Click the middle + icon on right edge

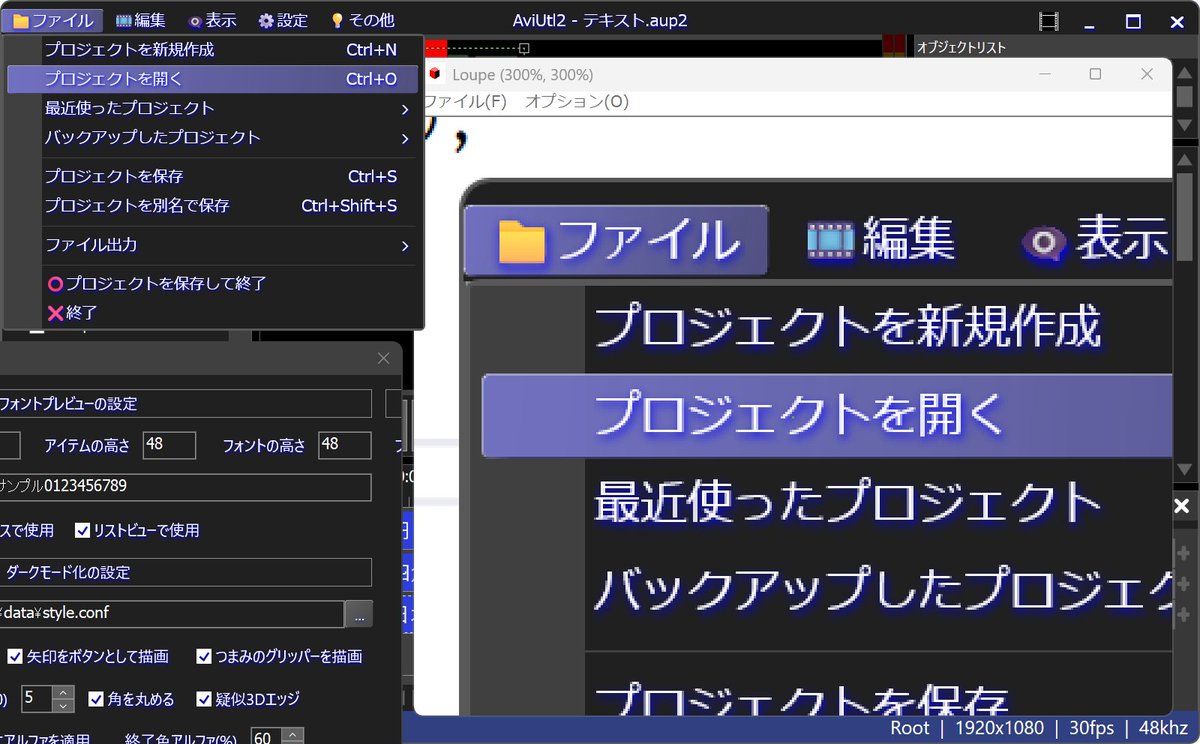click(x=1184, y=583)
